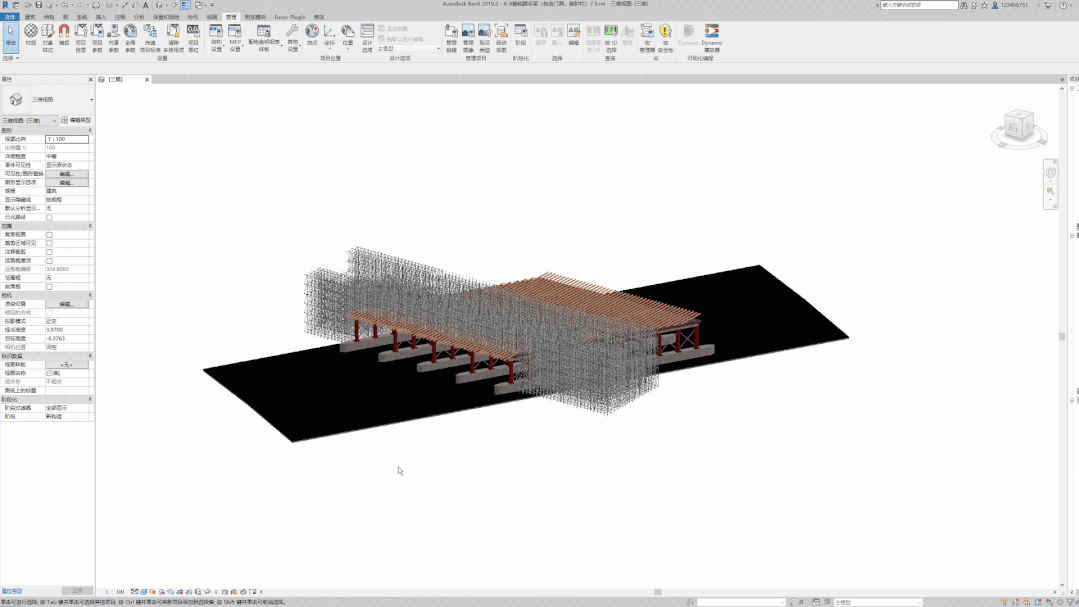Open the 三维视图 instance filter dropdown
The height and width of the screenshot is (607, 1079).
tap(54, 120)
